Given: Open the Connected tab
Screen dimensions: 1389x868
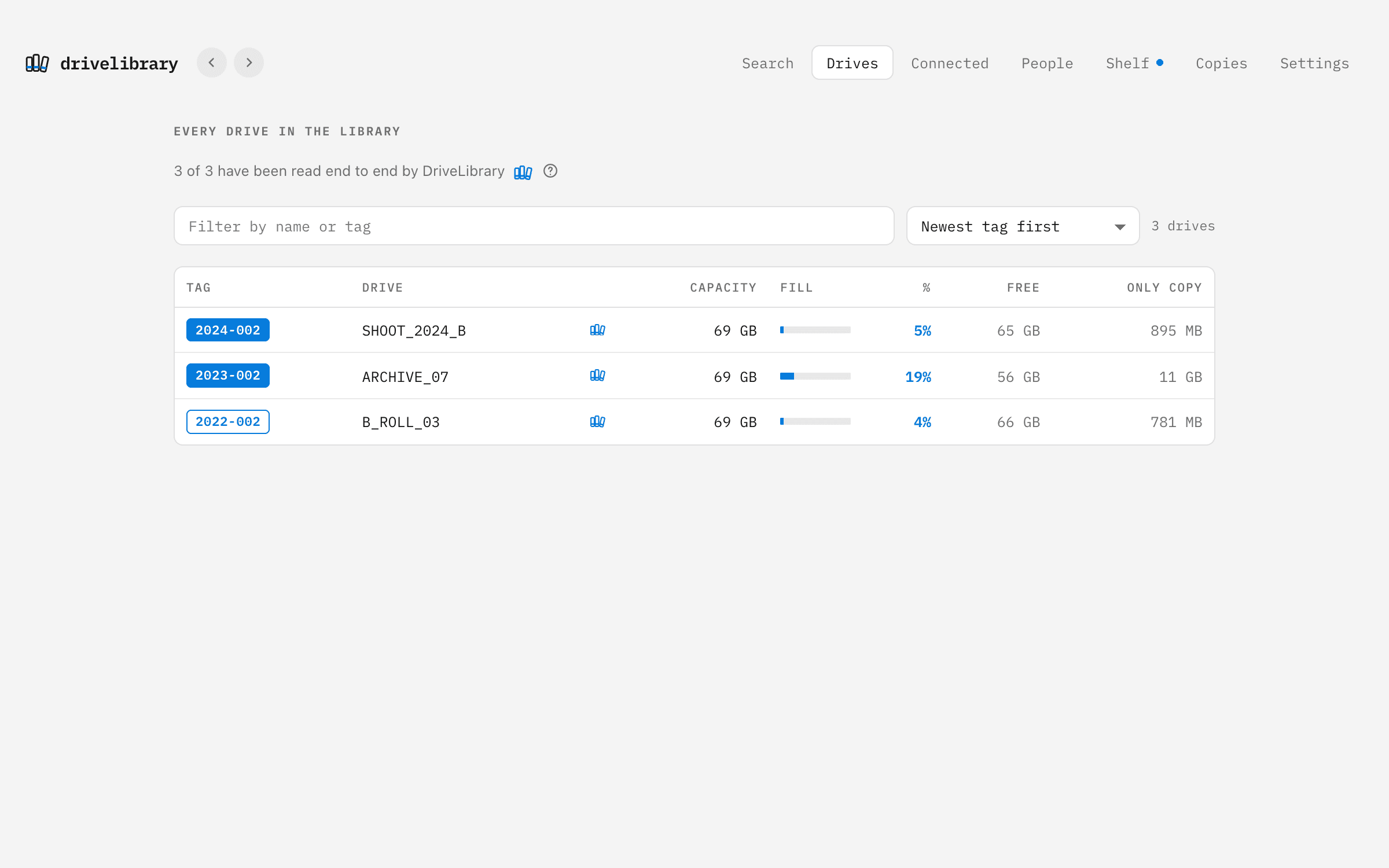Looking at the screenshot, I should pyautogui.click(x=950, y=63).
